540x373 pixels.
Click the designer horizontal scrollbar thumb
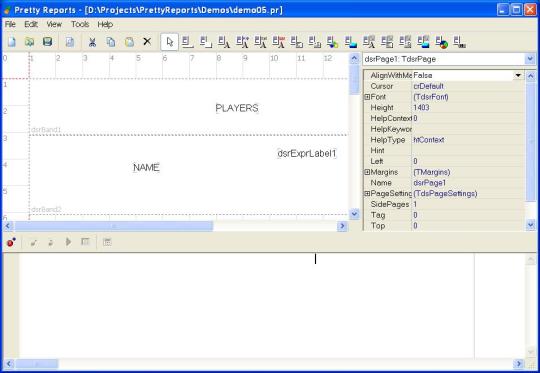click(x=114, y=226)
